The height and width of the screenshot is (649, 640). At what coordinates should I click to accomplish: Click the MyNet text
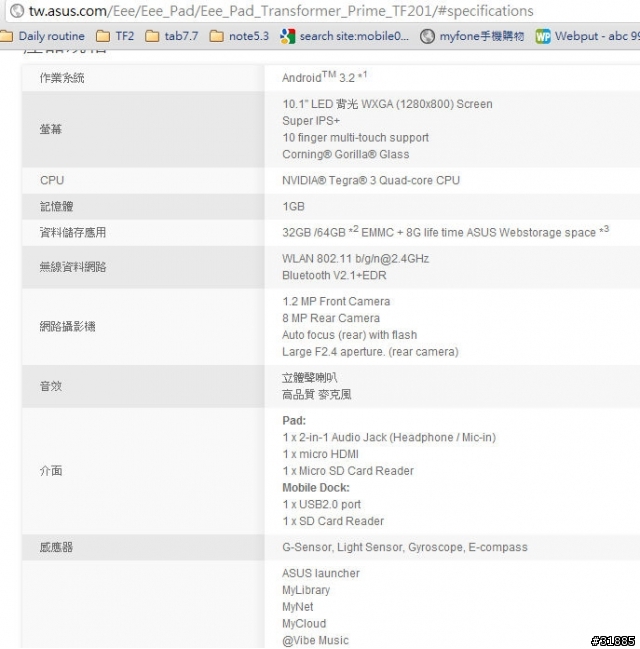coord(298,607)
